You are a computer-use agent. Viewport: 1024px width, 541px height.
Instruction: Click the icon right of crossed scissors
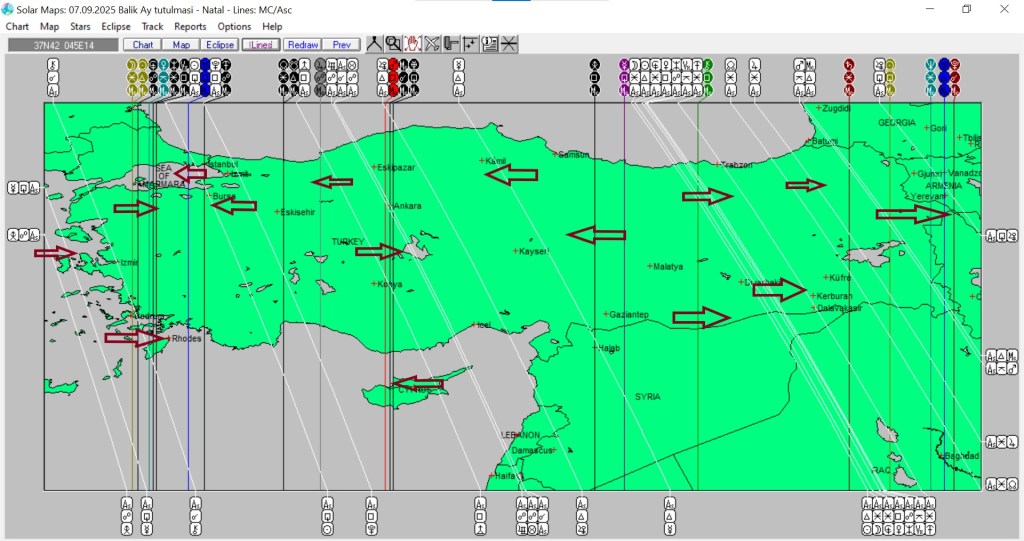pyautogui.click(x=451, y=44)
